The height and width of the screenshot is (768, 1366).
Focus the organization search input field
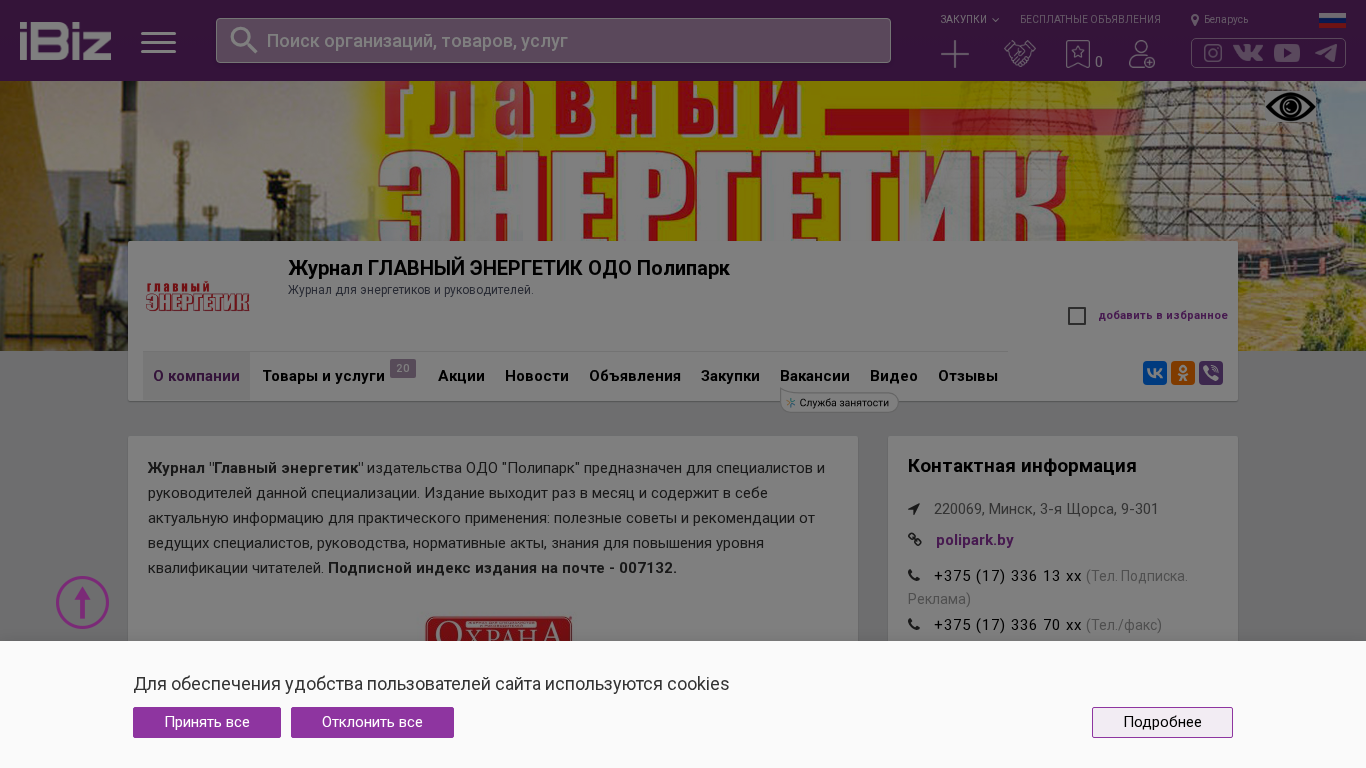[x=553, y=41]
